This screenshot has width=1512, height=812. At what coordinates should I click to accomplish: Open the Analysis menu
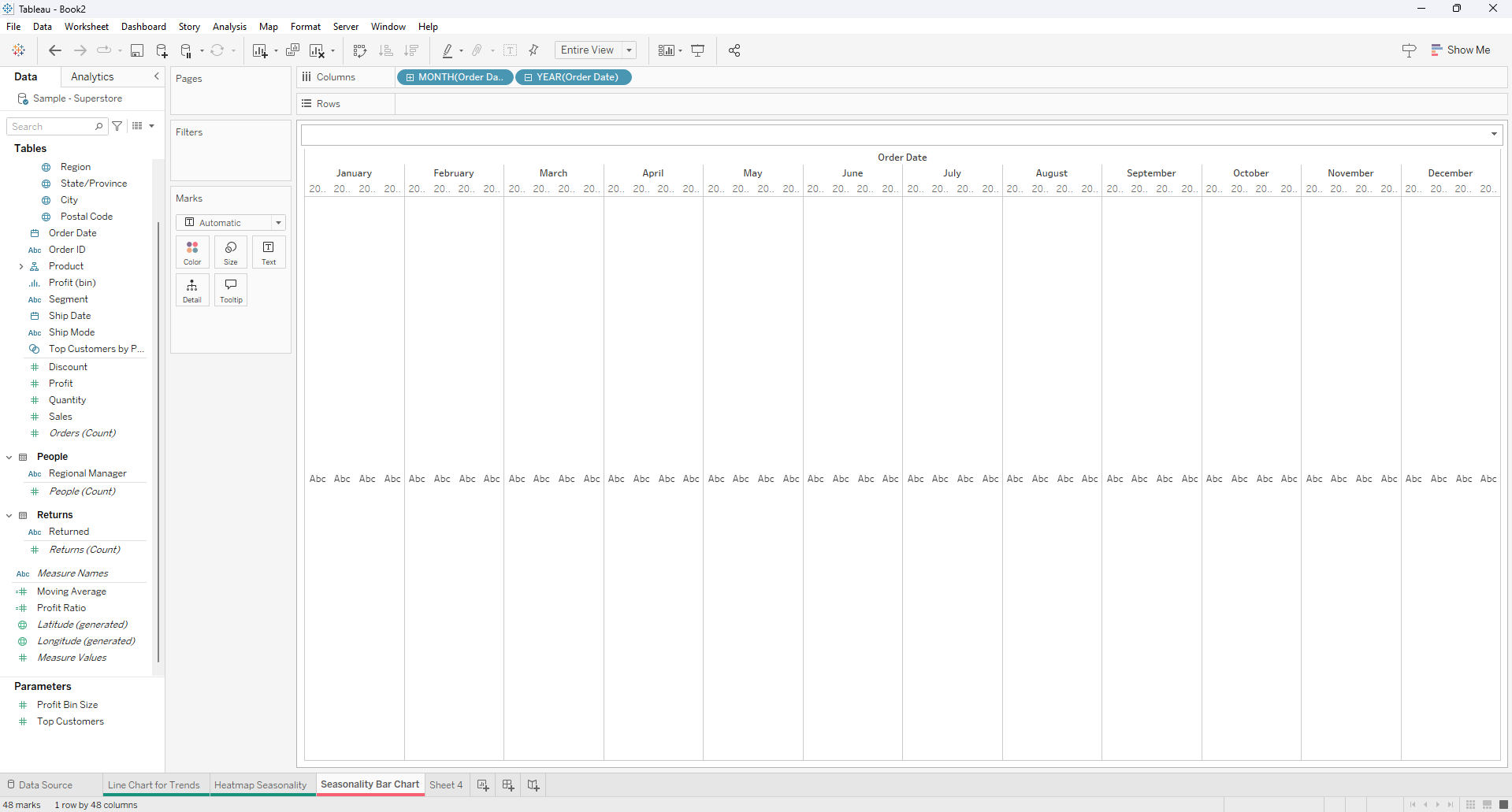pos(229,27)
